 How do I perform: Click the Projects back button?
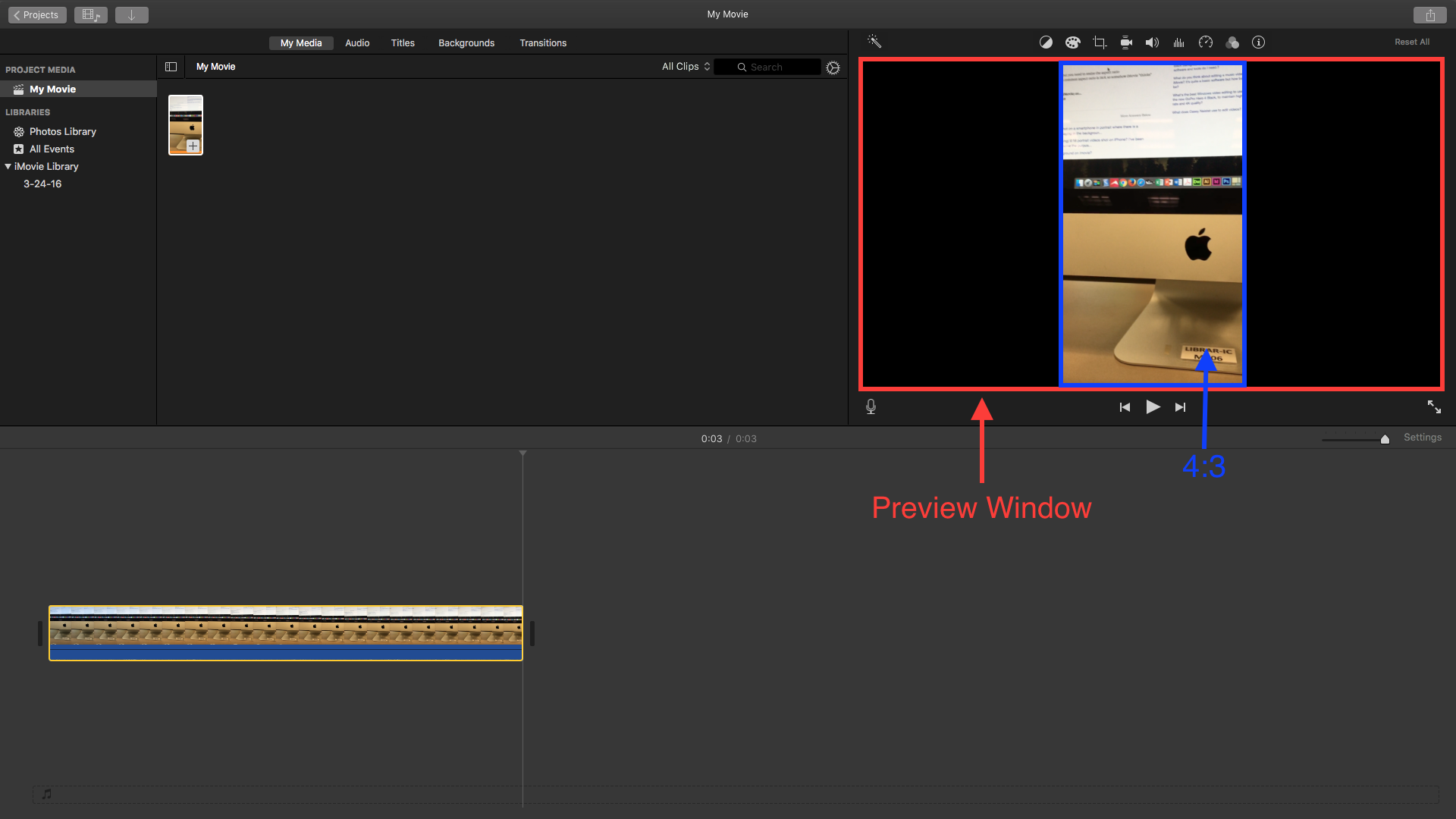(37, 15)
